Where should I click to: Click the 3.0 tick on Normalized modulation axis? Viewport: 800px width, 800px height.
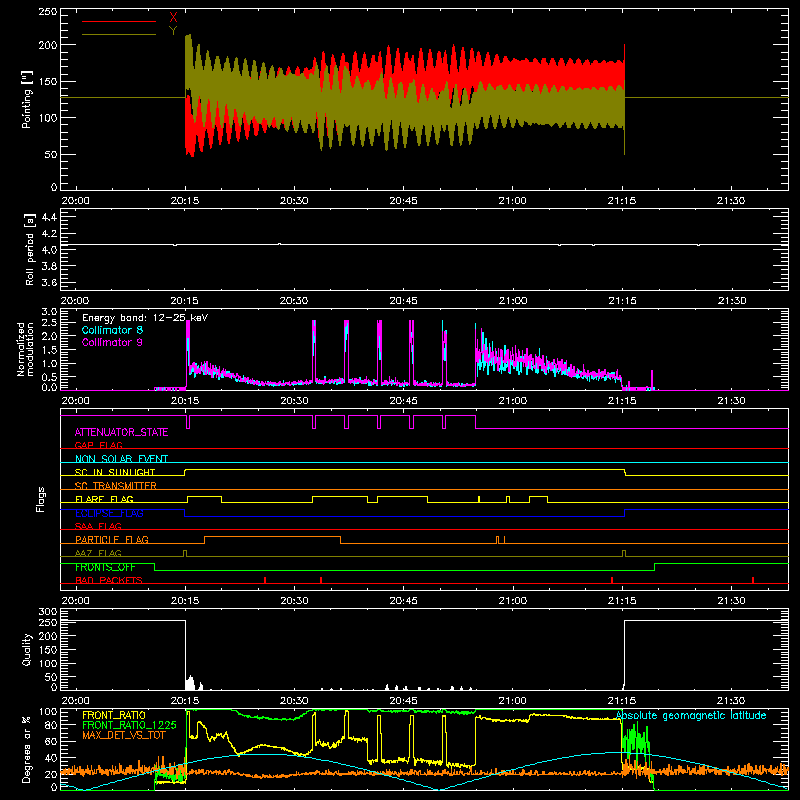pos(49,312)
